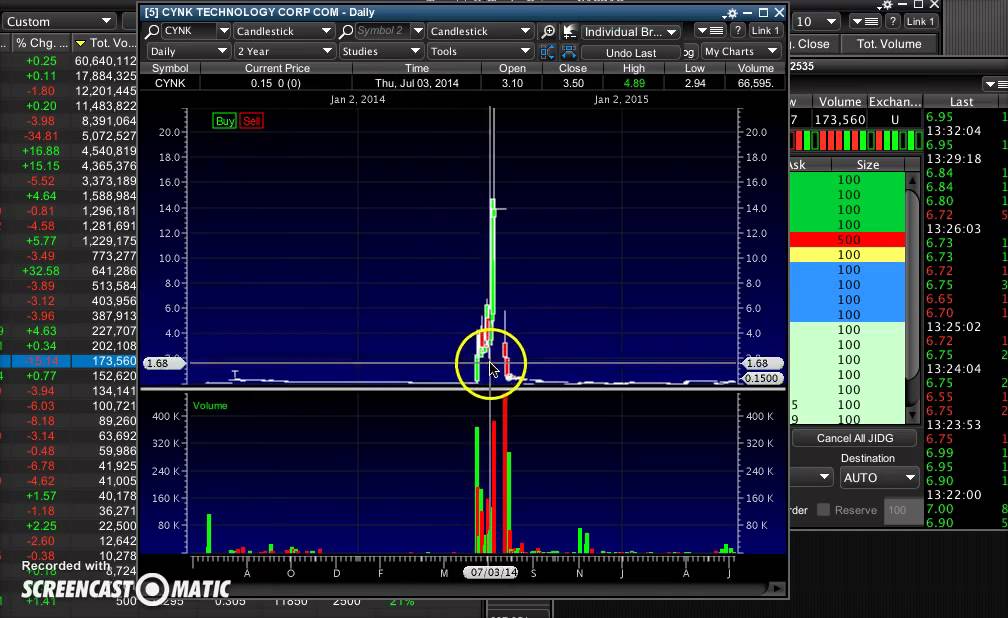Image resolution: width=1008 pixels, height=618 pixels.
Task: Click the Link 1 button in chart window
Action: pos(764,30)
